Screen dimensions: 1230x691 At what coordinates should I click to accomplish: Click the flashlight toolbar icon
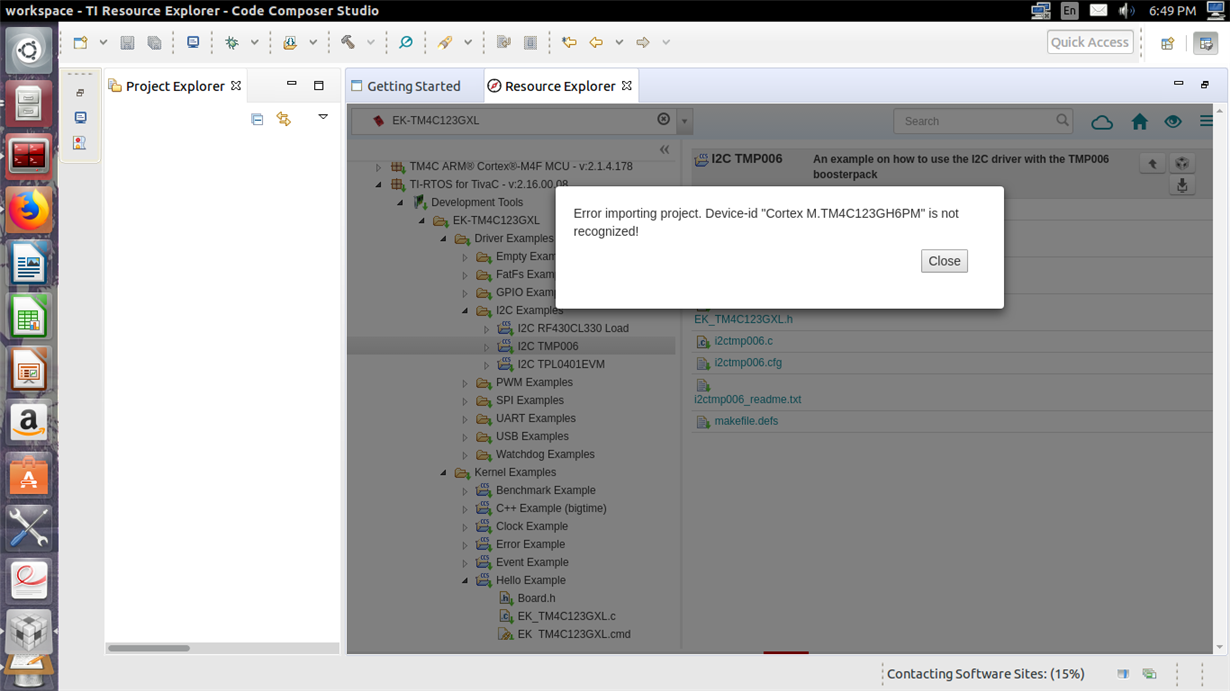tap(445, 43)
